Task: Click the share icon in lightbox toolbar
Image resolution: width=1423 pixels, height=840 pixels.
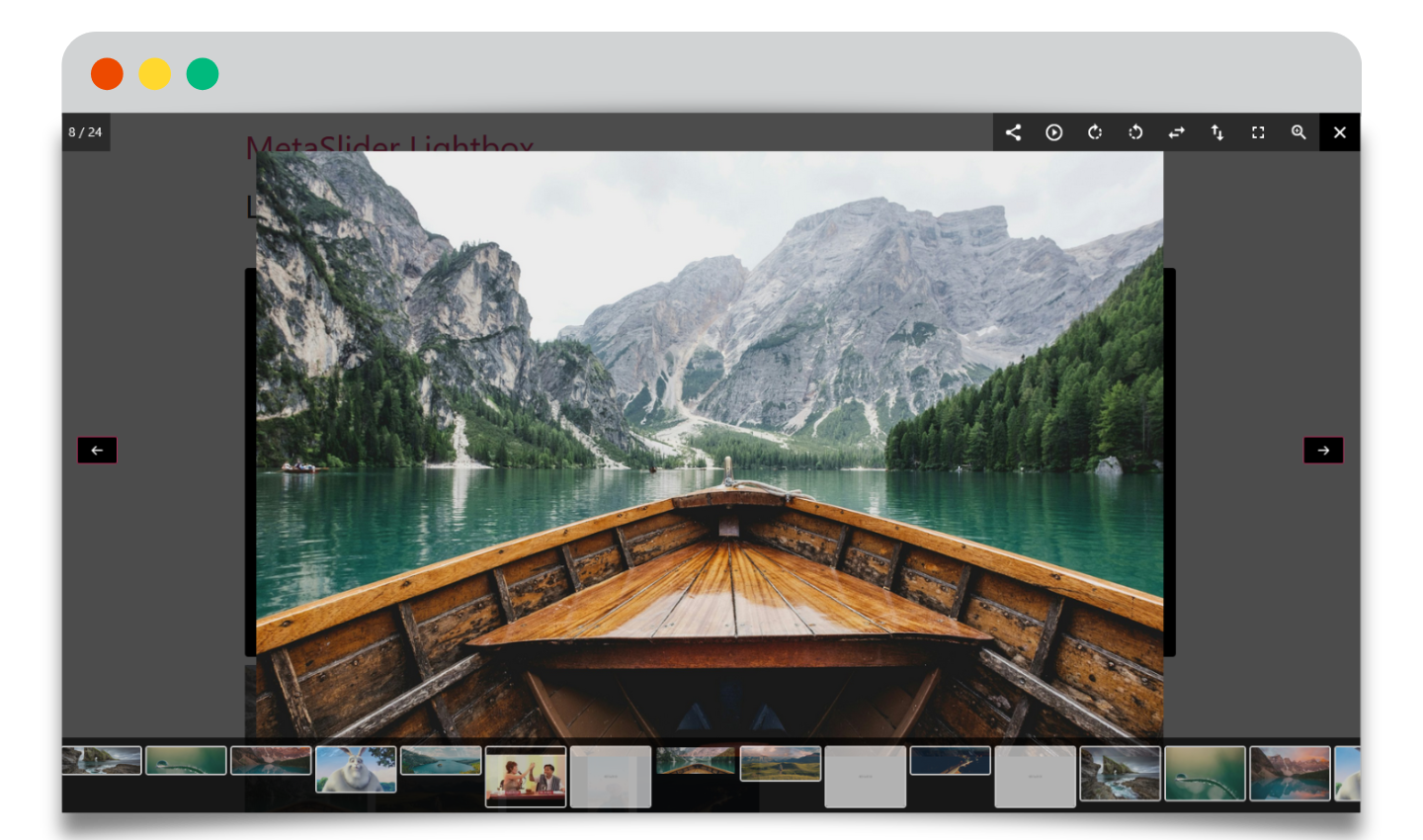Action: (1013, 132)
